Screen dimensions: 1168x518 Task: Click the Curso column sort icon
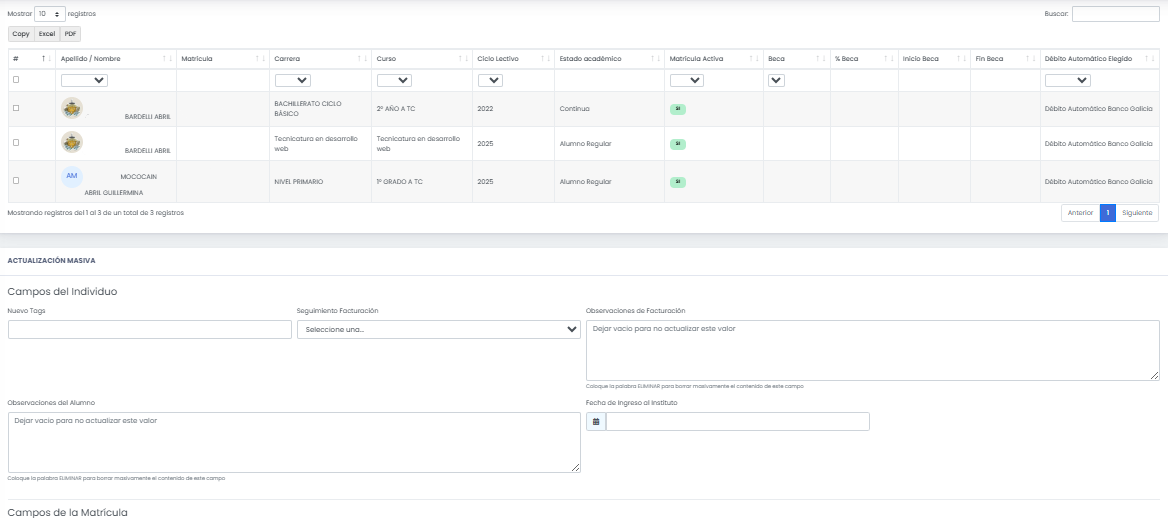tap(463, 59)
